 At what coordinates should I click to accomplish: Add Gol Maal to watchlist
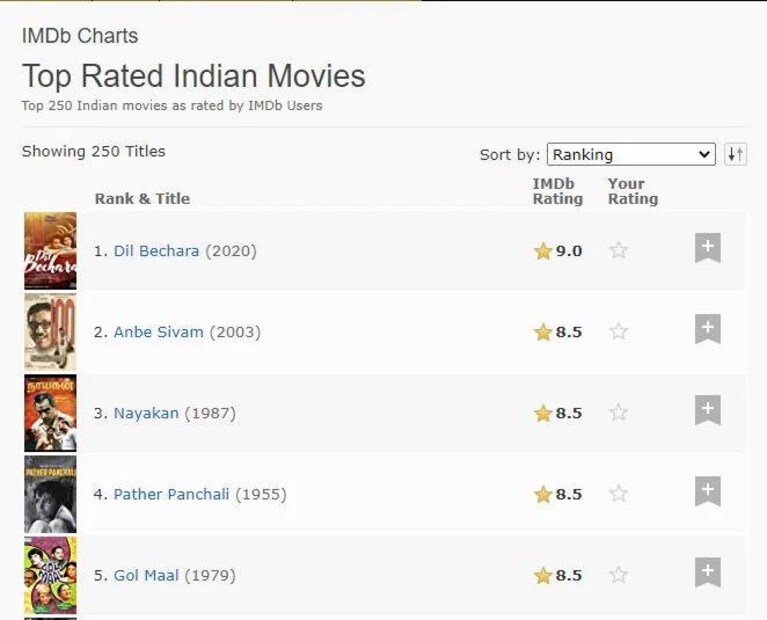pos(707,572)
